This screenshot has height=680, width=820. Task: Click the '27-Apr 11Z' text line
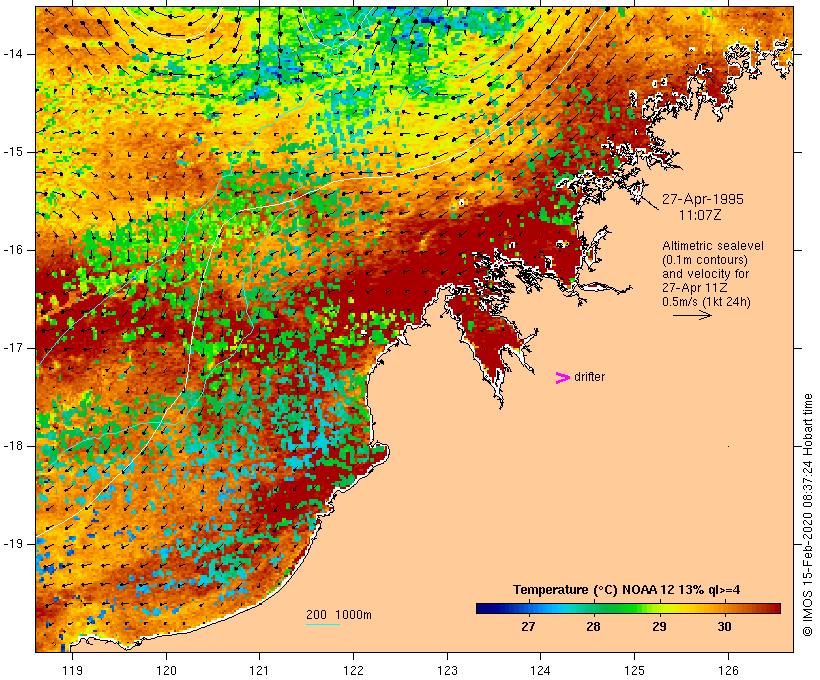pos(694,288)
